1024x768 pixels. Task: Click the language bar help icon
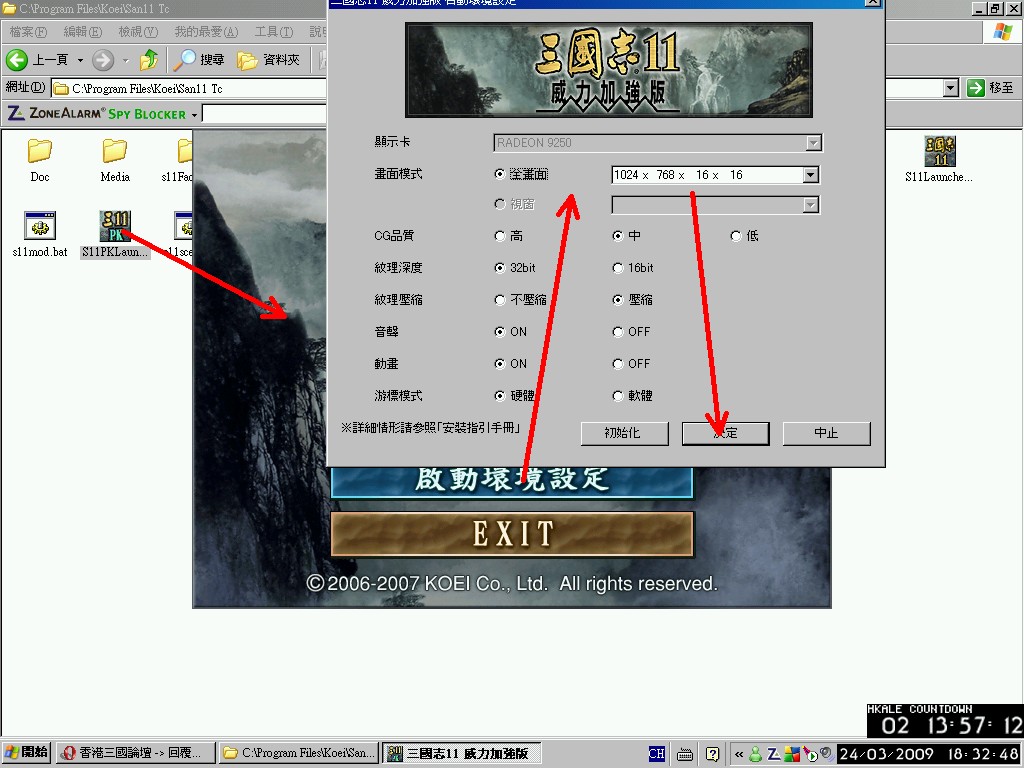(x=712, y=754)
